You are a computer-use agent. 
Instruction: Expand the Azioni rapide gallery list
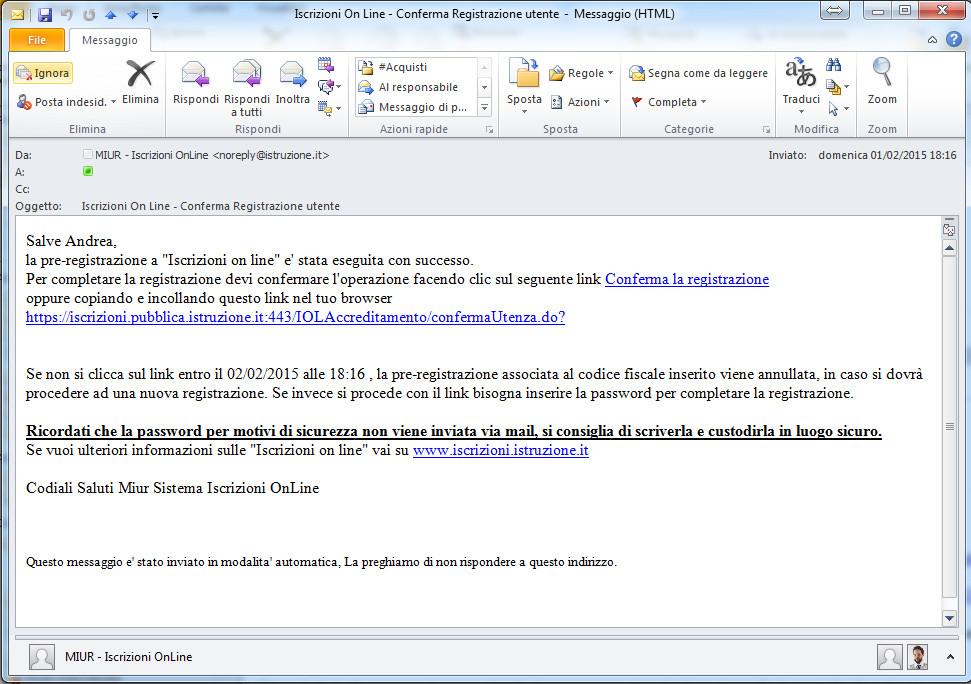coord(485,108)
